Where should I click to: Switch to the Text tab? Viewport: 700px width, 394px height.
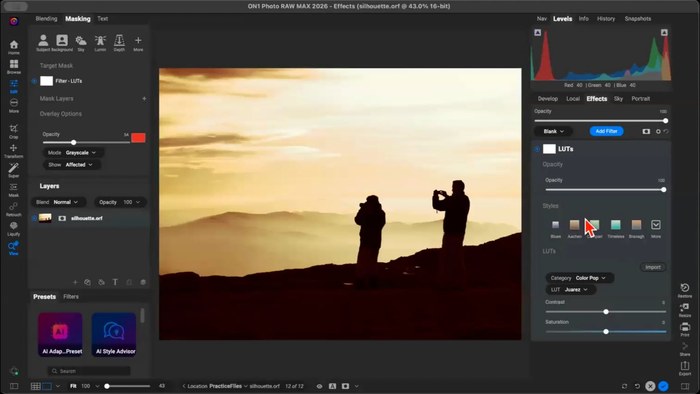pyautogui.click(x=103, y=19)
